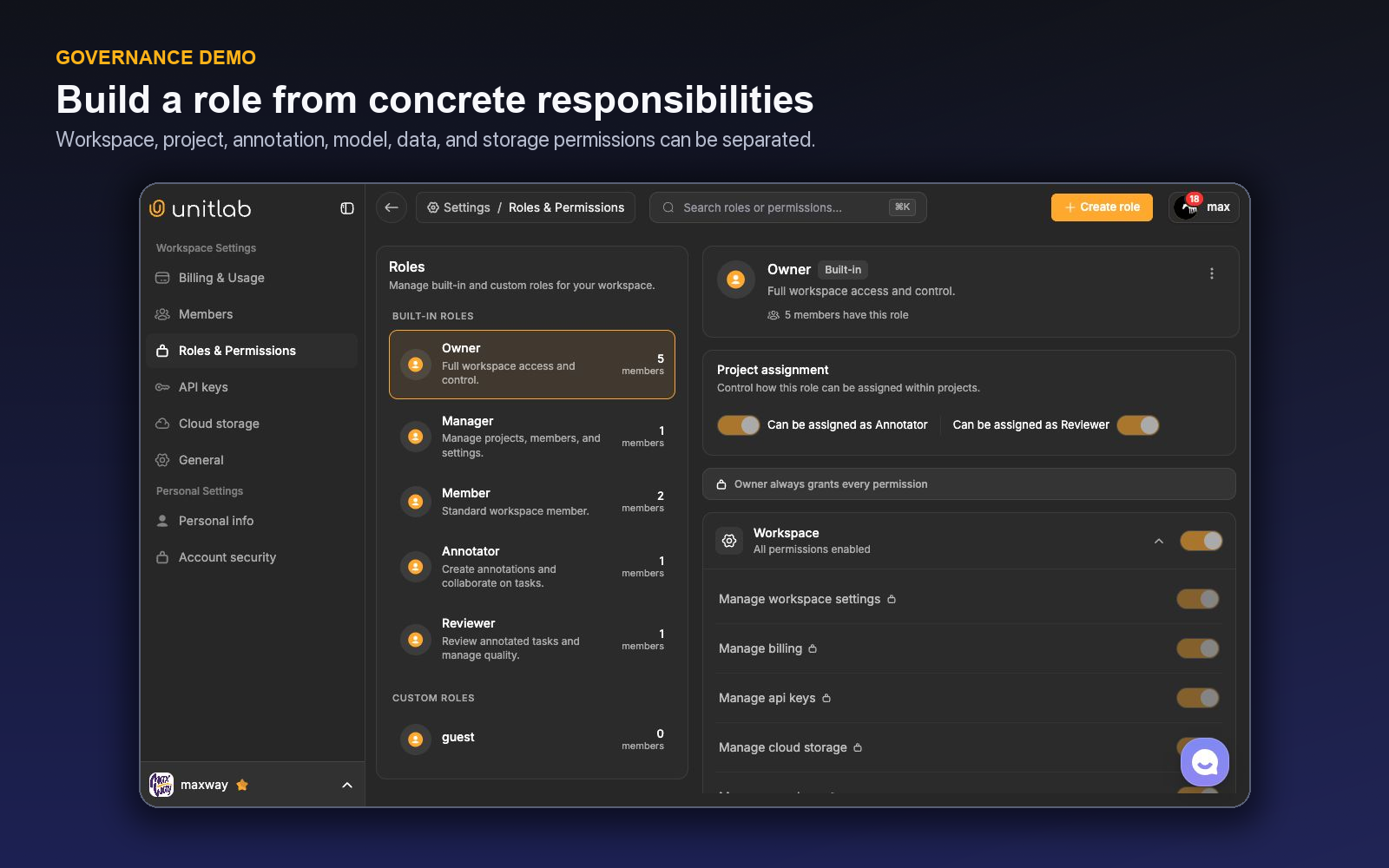Click the Member role avatar icon
Viewport: 1389px width, 868px height.
(416, 502)
